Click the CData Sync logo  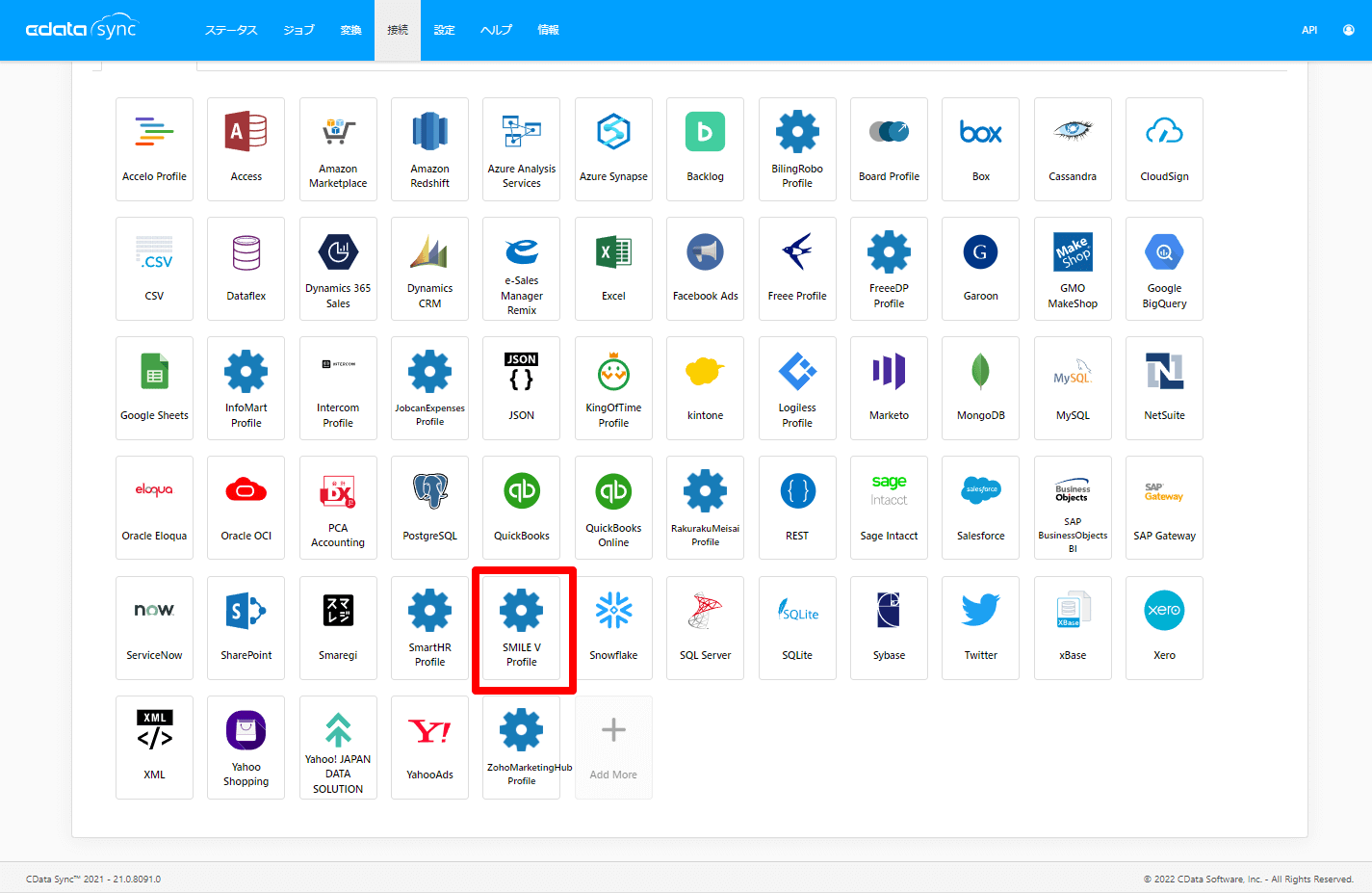[x=82, y=28]
